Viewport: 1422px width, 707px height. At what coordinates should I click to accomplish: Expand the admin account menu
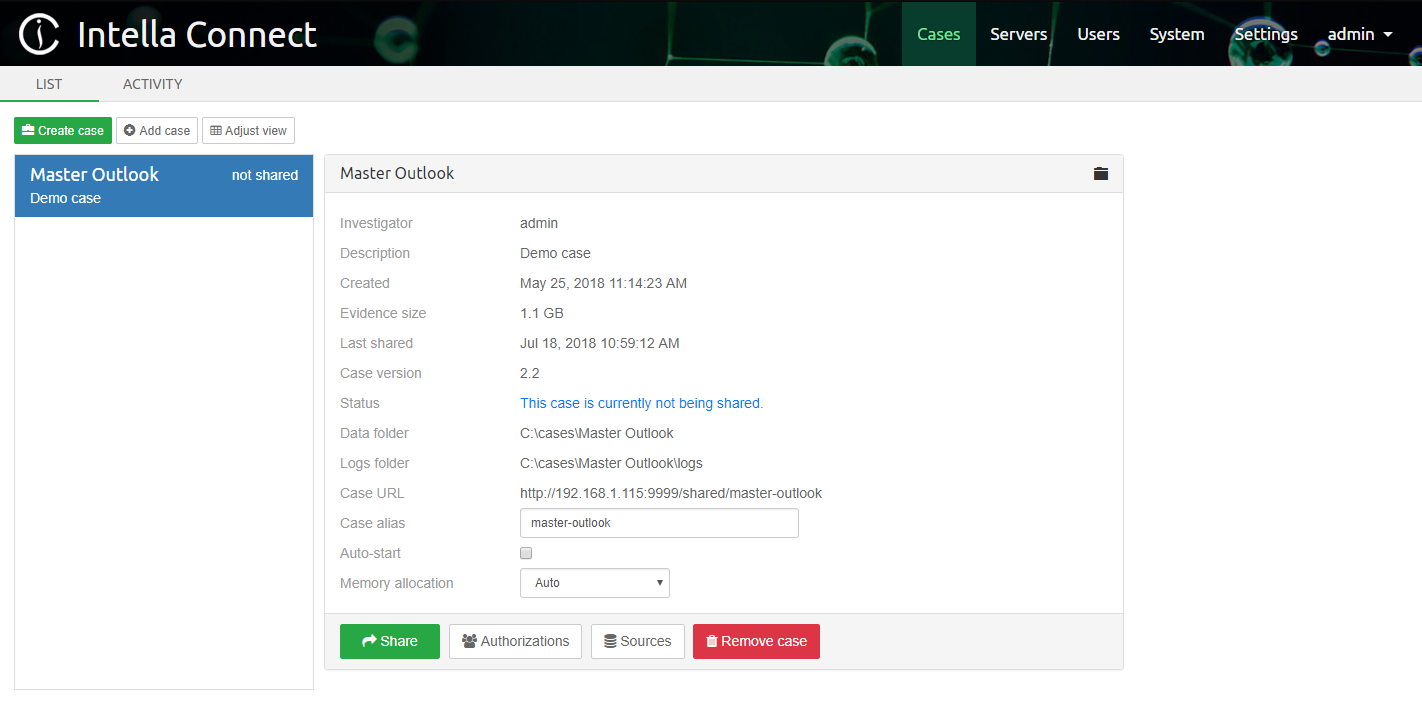click(1358, 33)
